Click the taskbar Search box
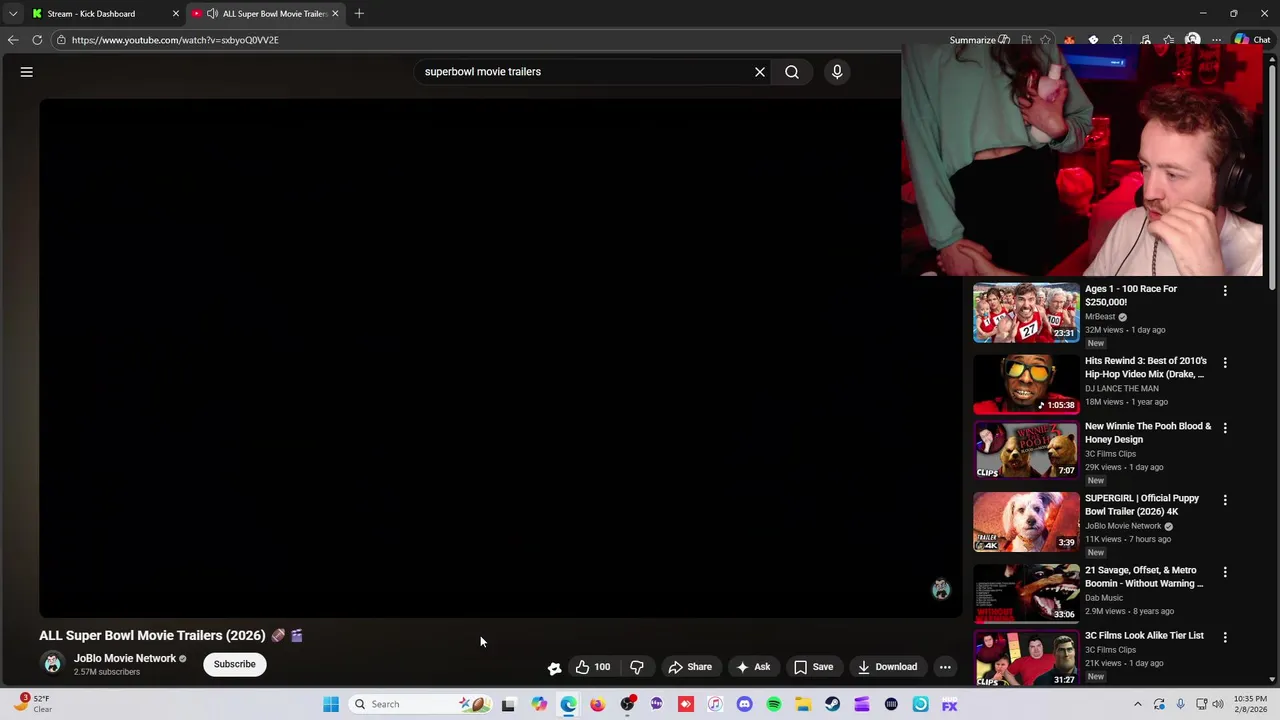Viewport: 1280px width, 720px height. click(420, 704)
